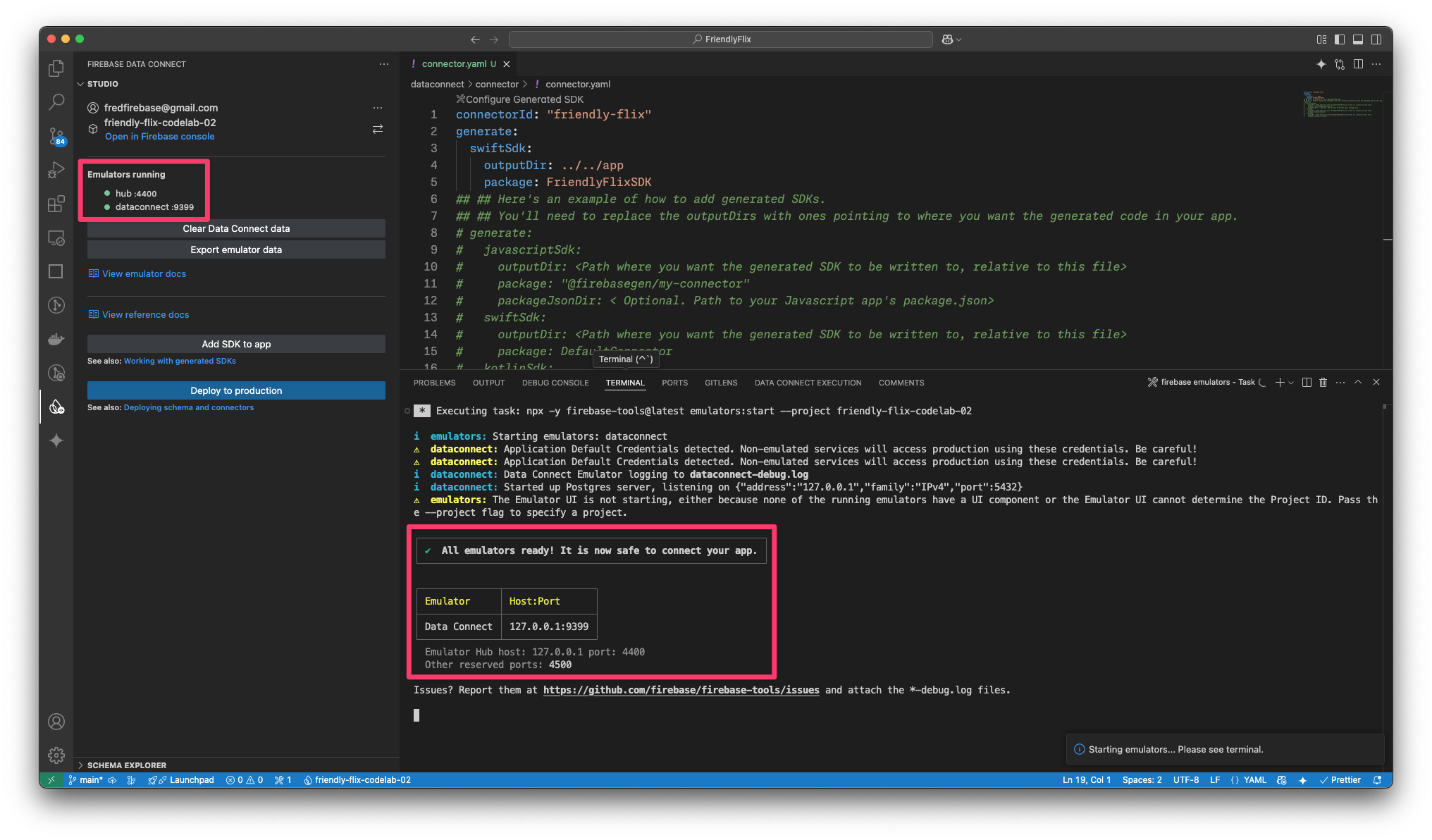Screen dimensions: 1432x840
Task: Click the compare changes icon in editor toolbar
Action: 1340,64
